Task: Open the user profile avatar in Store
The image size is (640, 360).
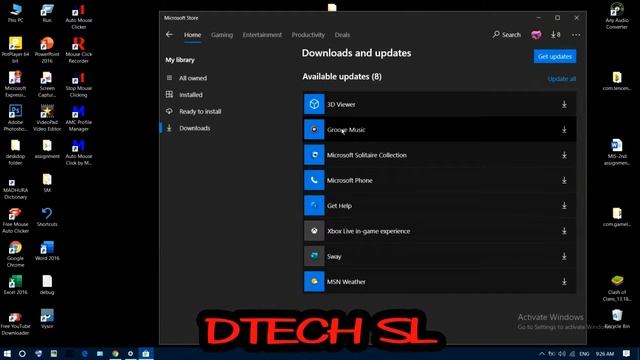Action: pyautogui.click(x=536, y=35)
